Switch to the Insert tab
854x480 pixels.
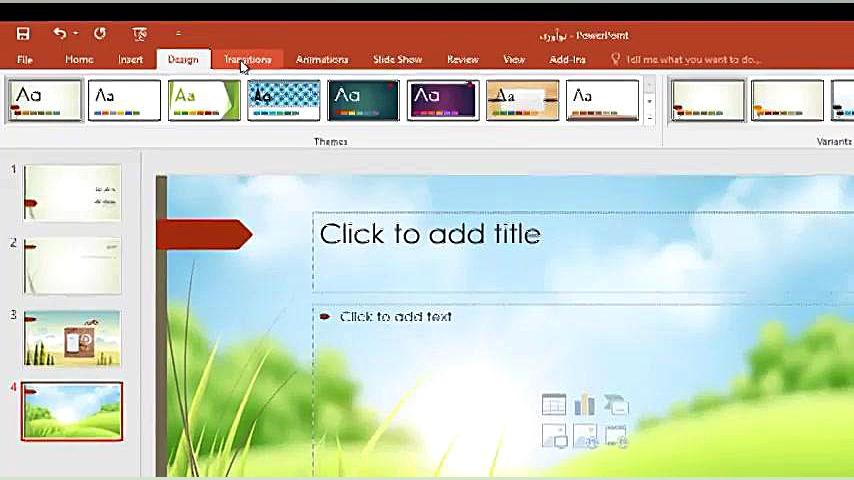pos(130,59)
